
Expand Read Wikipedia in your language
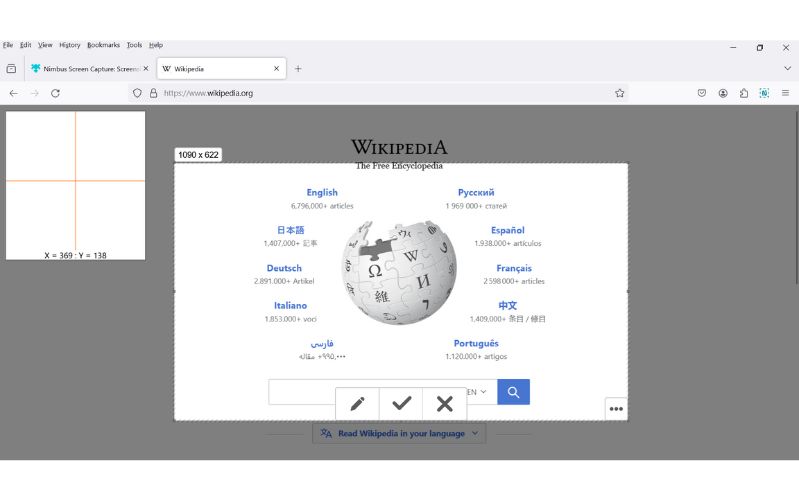tap(399, 433)
